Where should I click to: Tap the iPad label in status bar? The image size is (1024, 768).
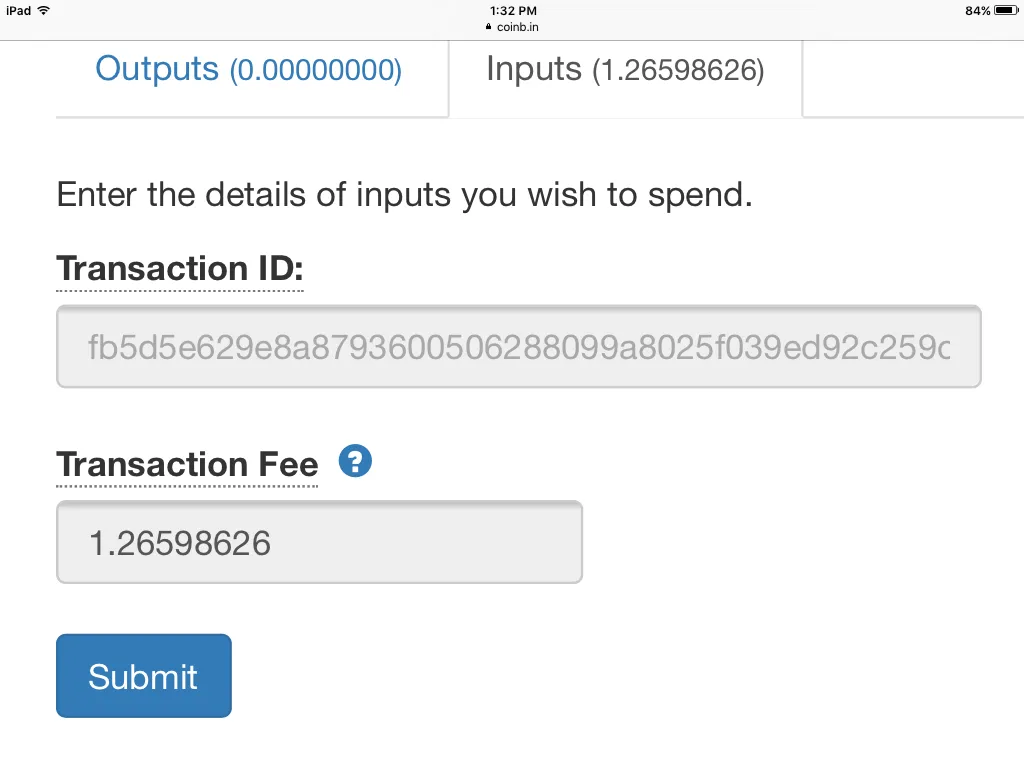tap(19, 10)
